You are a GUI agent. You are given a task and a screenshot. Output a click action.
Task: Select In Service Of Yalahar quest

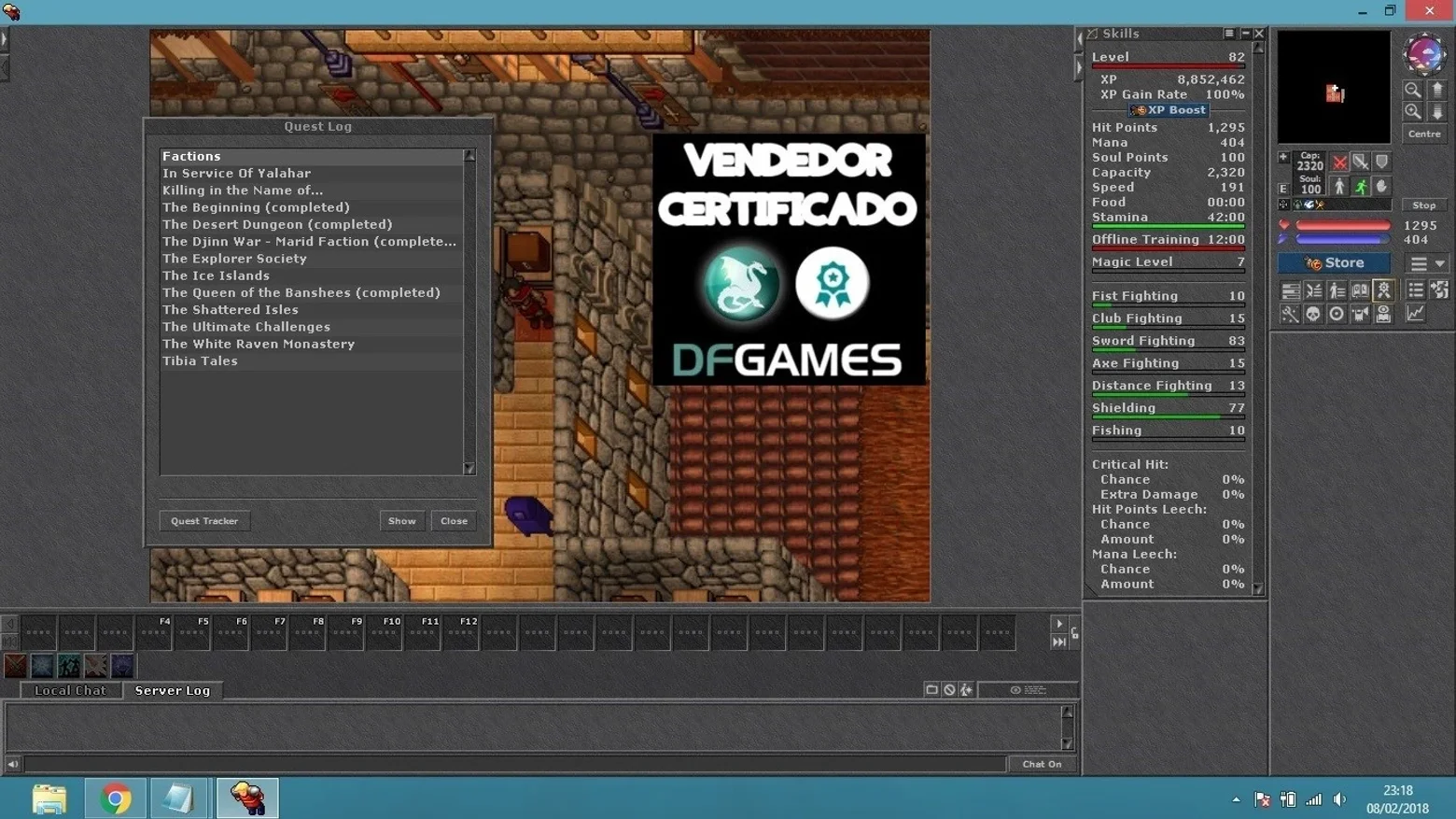tap(312, 174)
